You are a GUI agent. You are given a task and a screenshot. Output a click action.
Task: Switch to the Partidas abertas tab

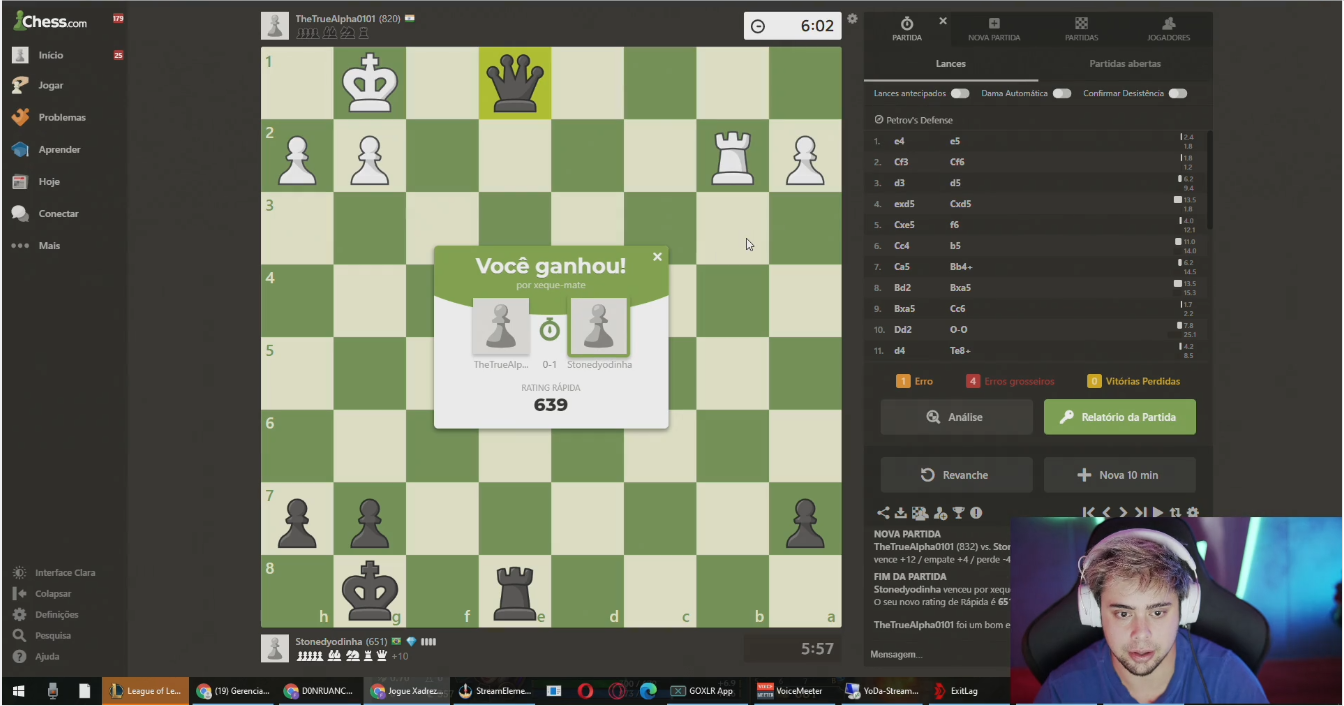click(x=1125, y=64)
